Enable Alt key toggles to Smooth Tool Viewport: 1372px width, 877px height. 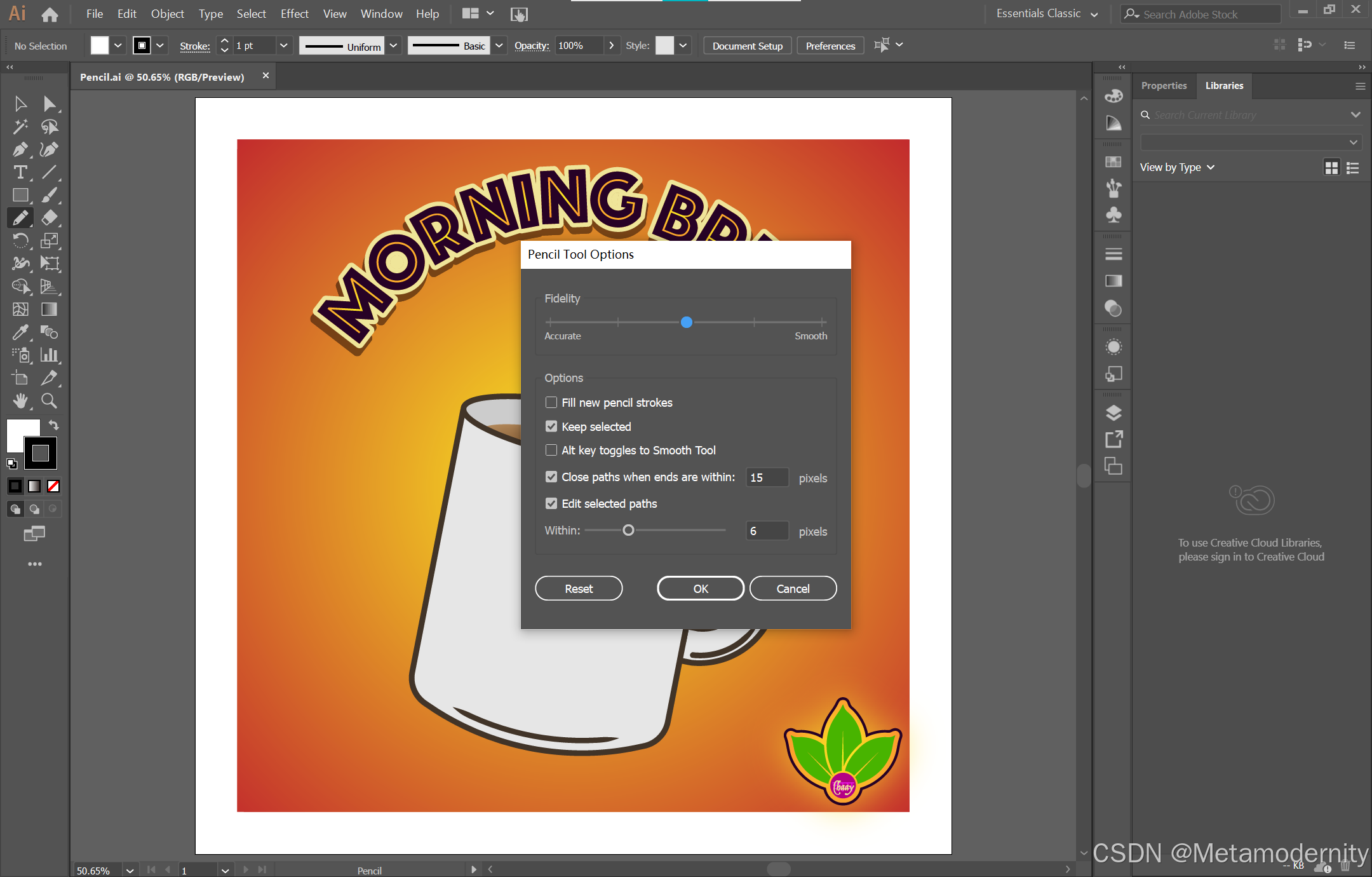point(551,451)
